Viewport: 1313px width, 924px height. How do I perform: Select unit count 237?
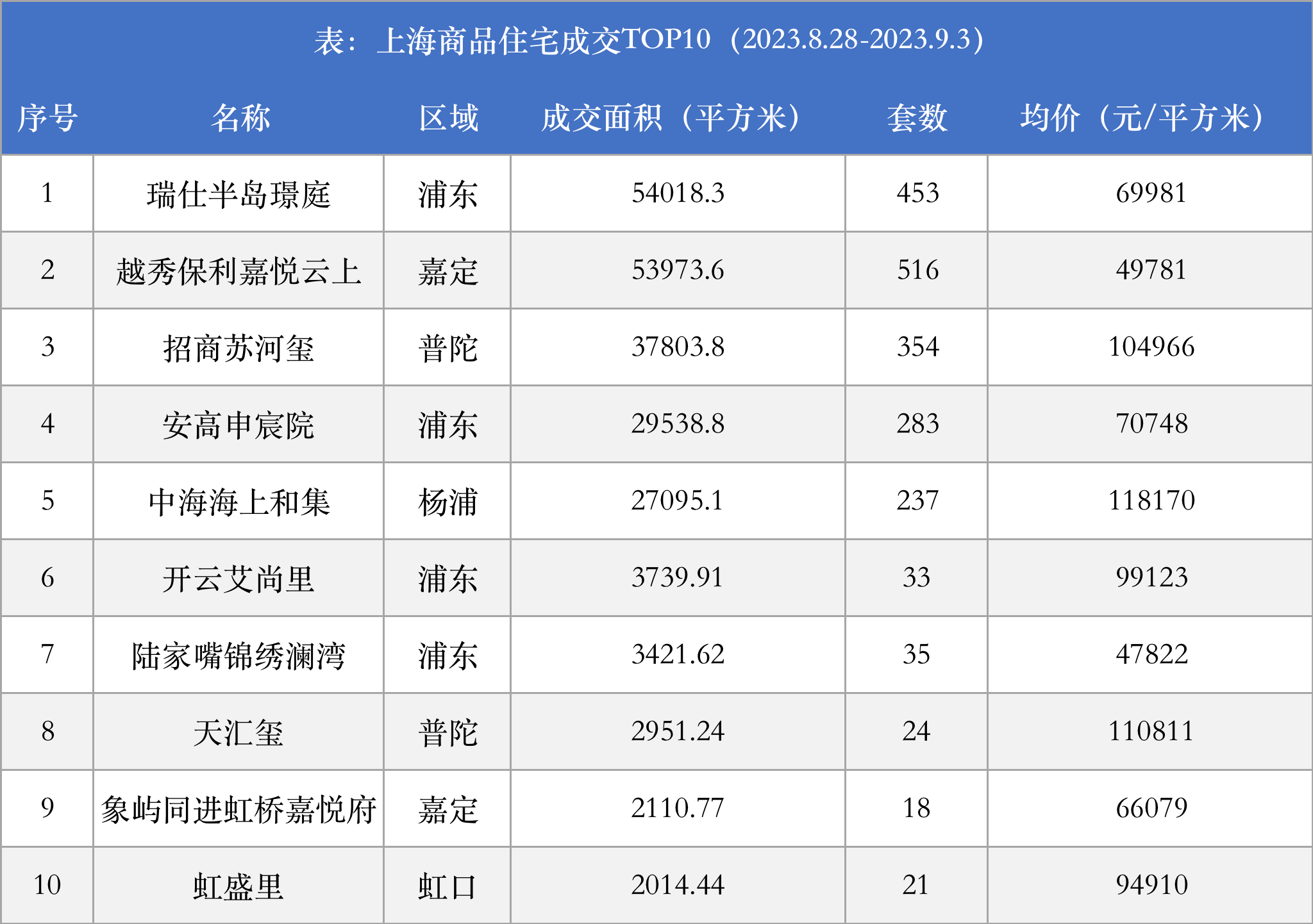tap(917, 500)
